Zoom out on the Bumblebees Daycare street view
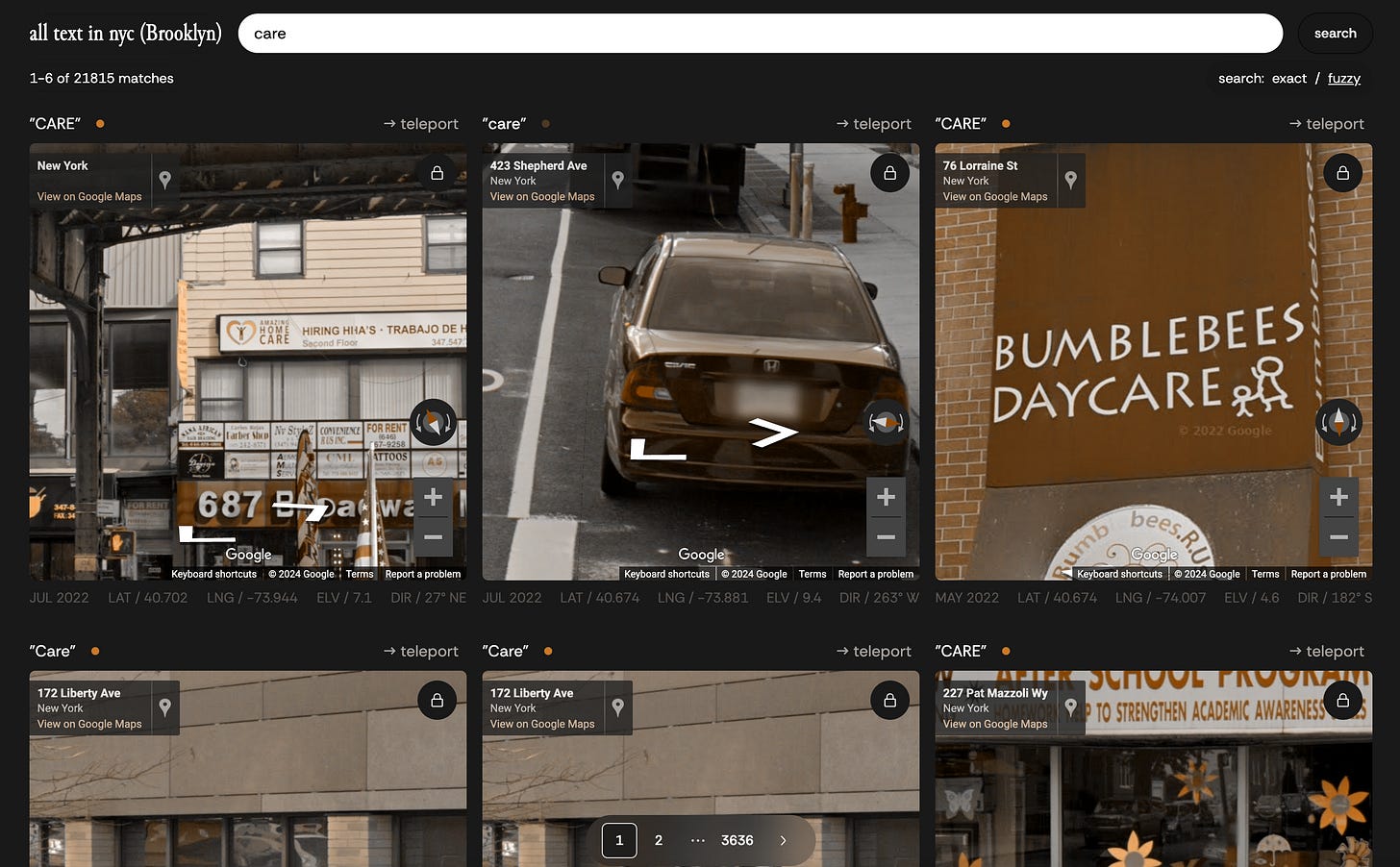 (1339, 536)
